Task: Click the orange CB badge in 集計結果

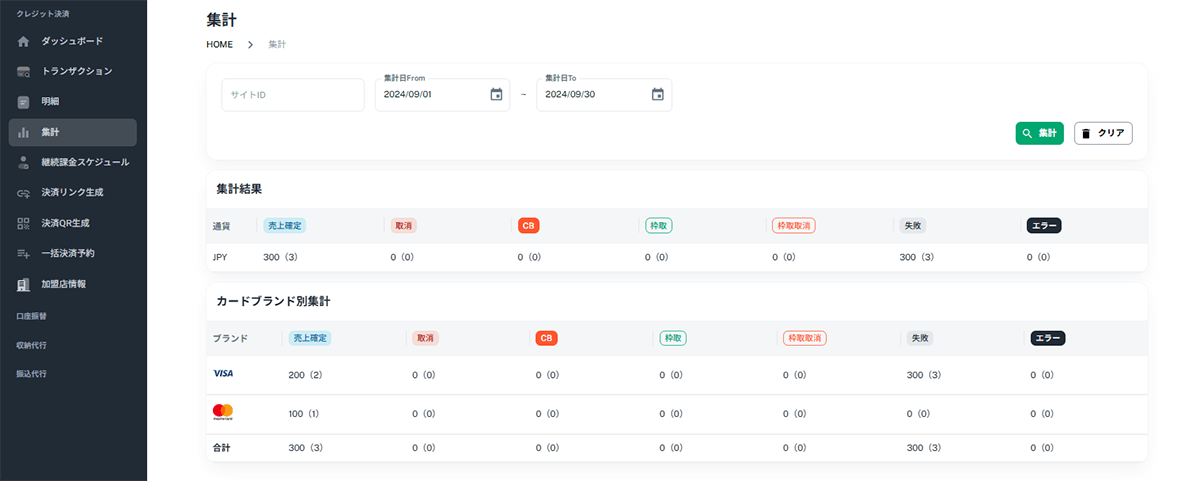Action: tap(528, 226)
